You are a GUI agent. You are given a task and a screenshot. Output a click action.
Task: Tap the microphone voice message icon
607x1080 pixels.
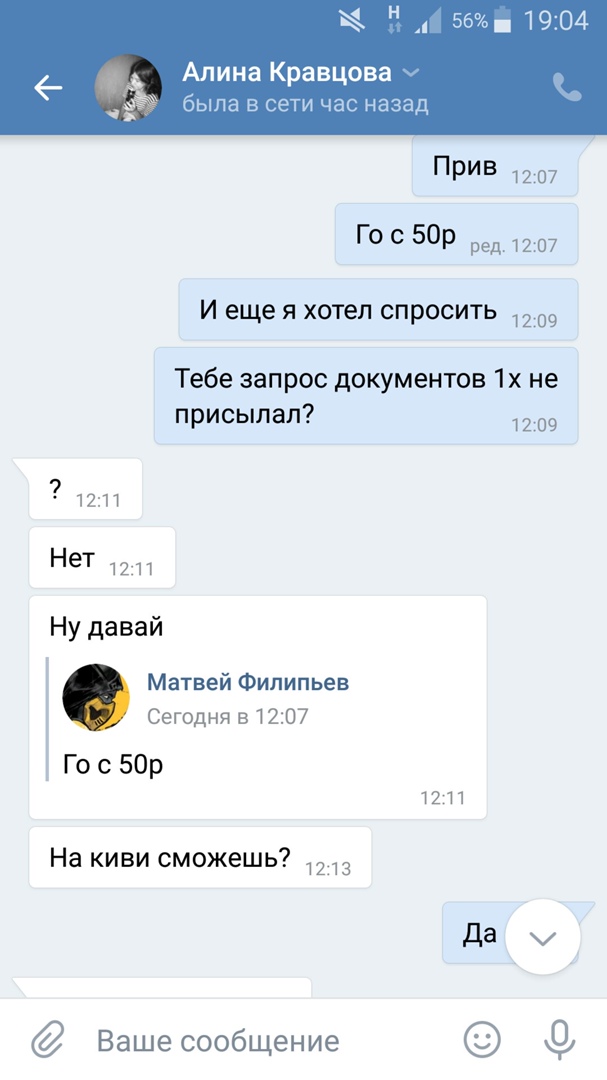[x=559, y=1040]
